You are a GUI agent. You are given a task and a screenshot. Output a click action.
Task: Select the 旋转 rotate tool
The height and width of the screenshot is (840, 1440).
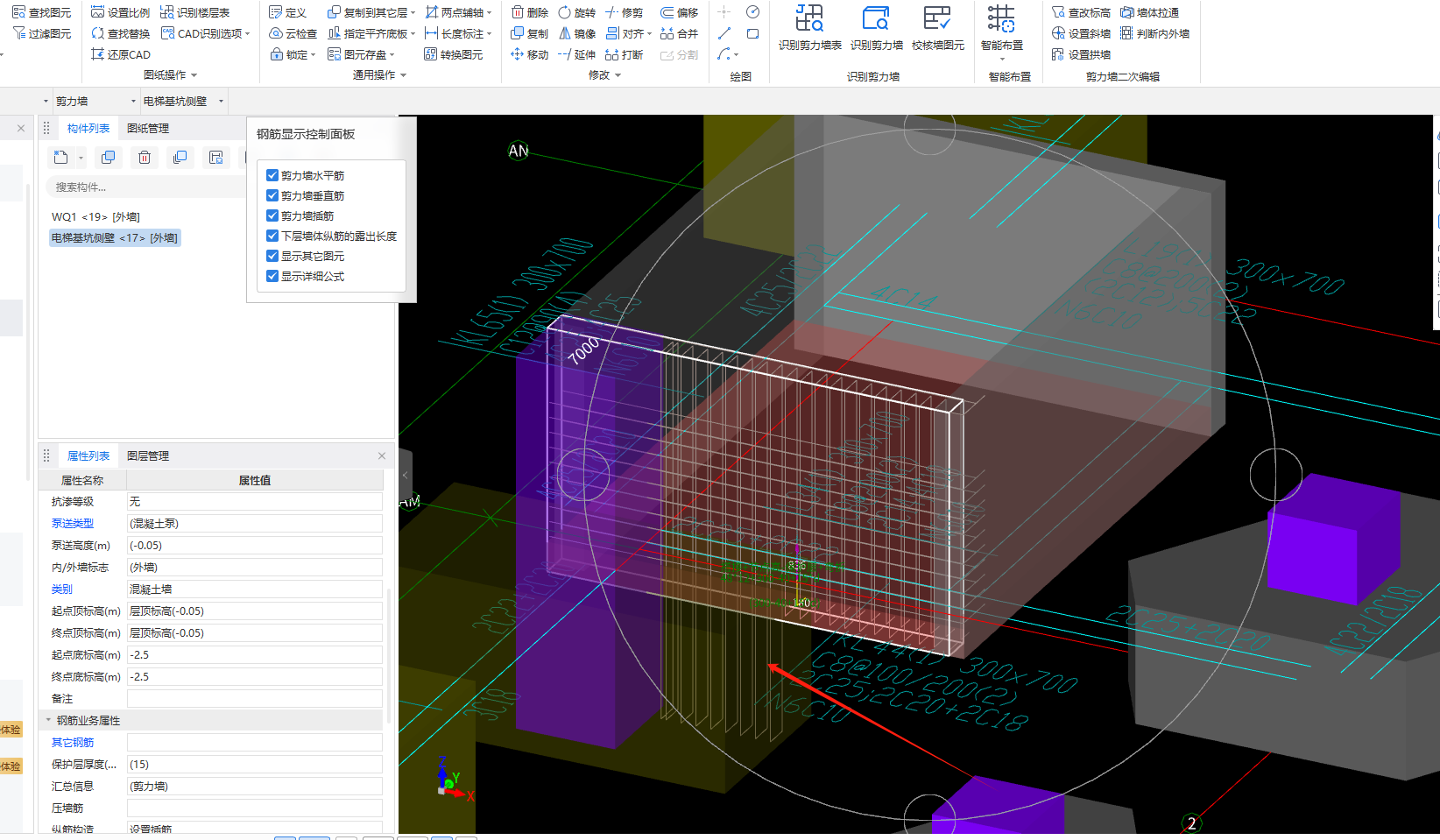point(576,12)
